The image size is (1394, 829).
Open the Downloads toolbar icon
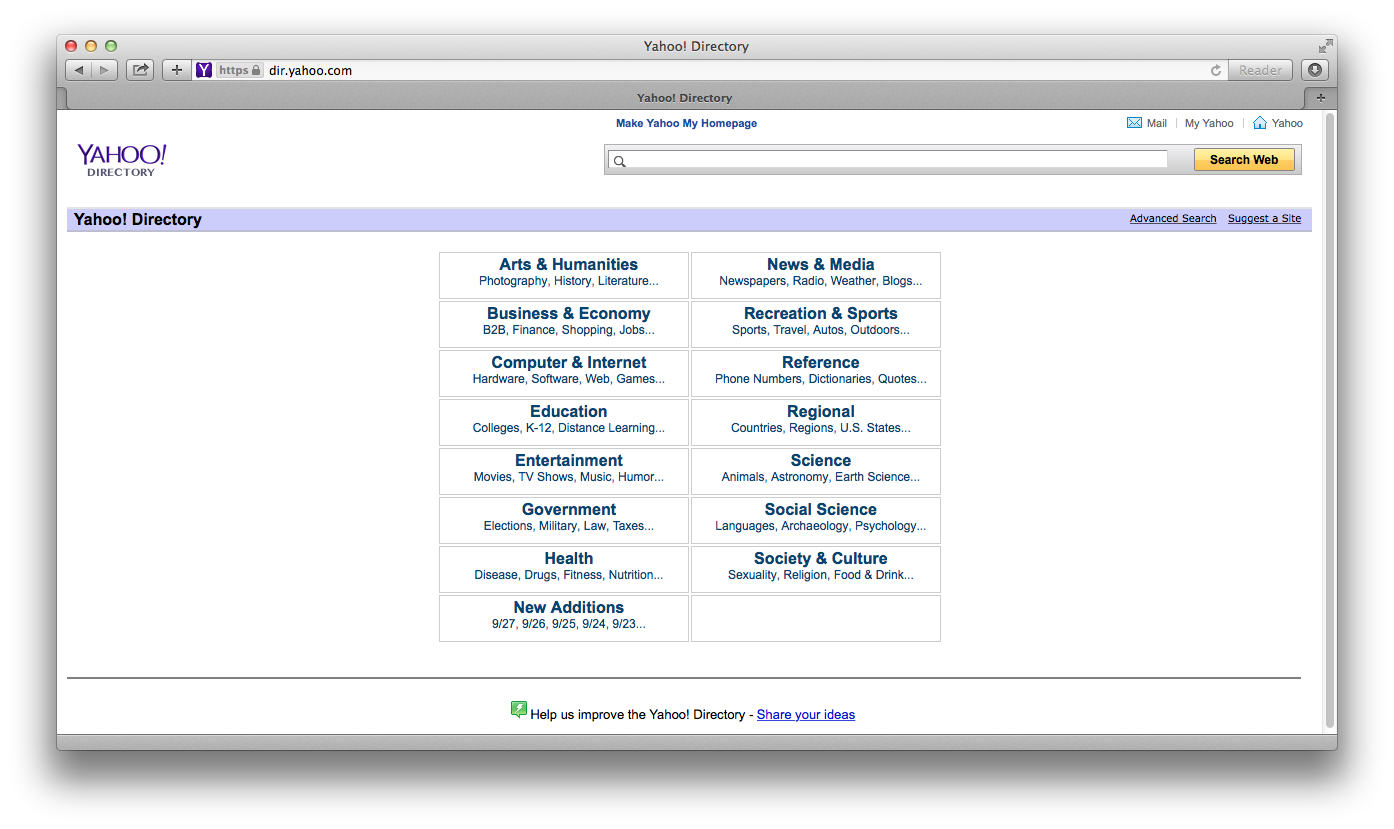(x=1315, y=70)
